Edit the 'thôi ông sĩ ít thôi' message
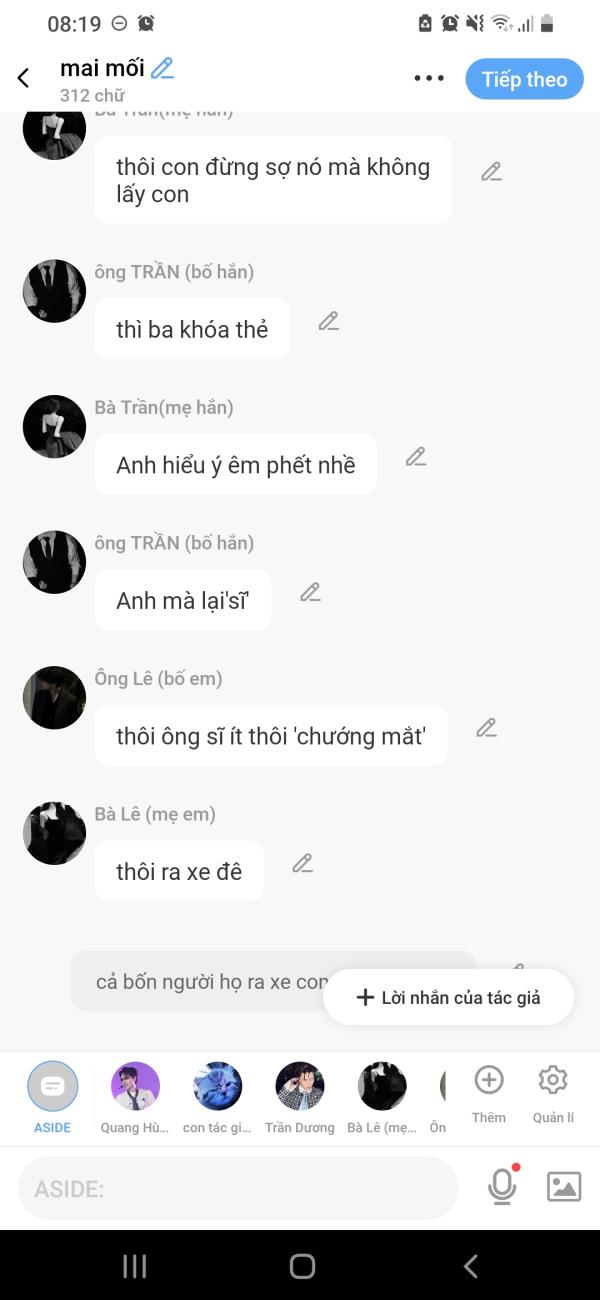This screenshot has height=1300, width=600. 487,728
